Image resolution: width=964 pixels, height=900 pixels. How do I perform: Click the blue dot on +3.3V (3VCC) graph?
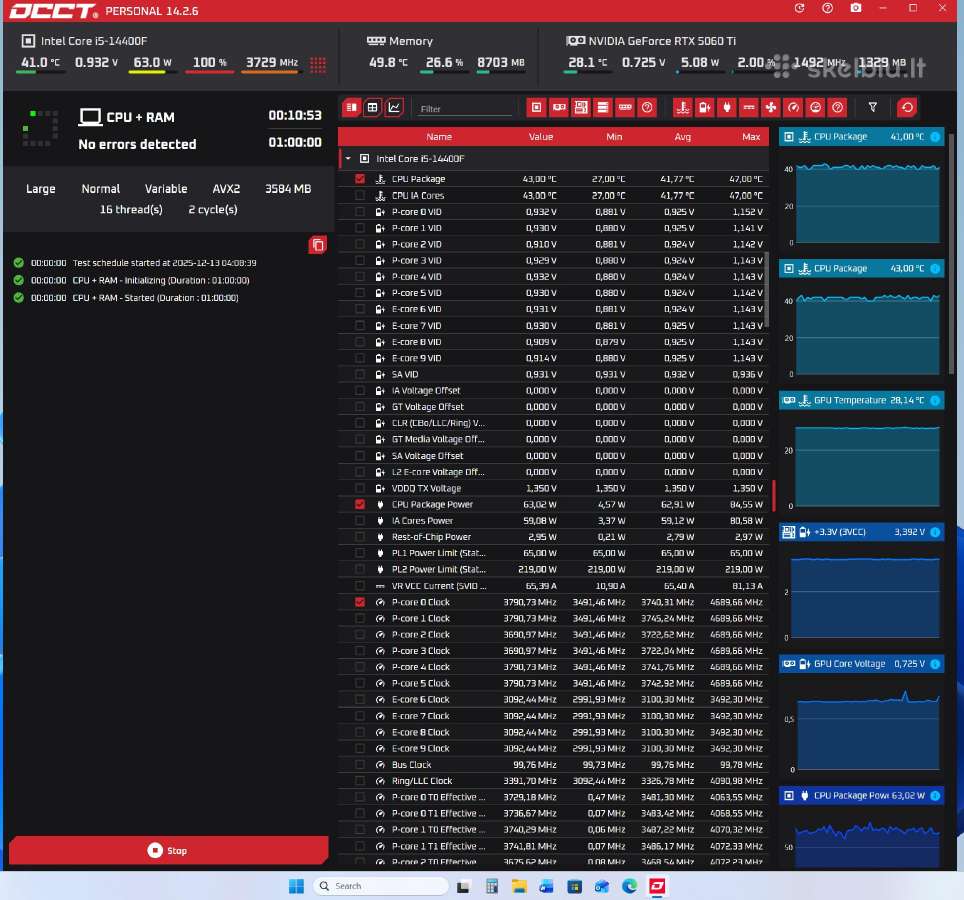935,532
